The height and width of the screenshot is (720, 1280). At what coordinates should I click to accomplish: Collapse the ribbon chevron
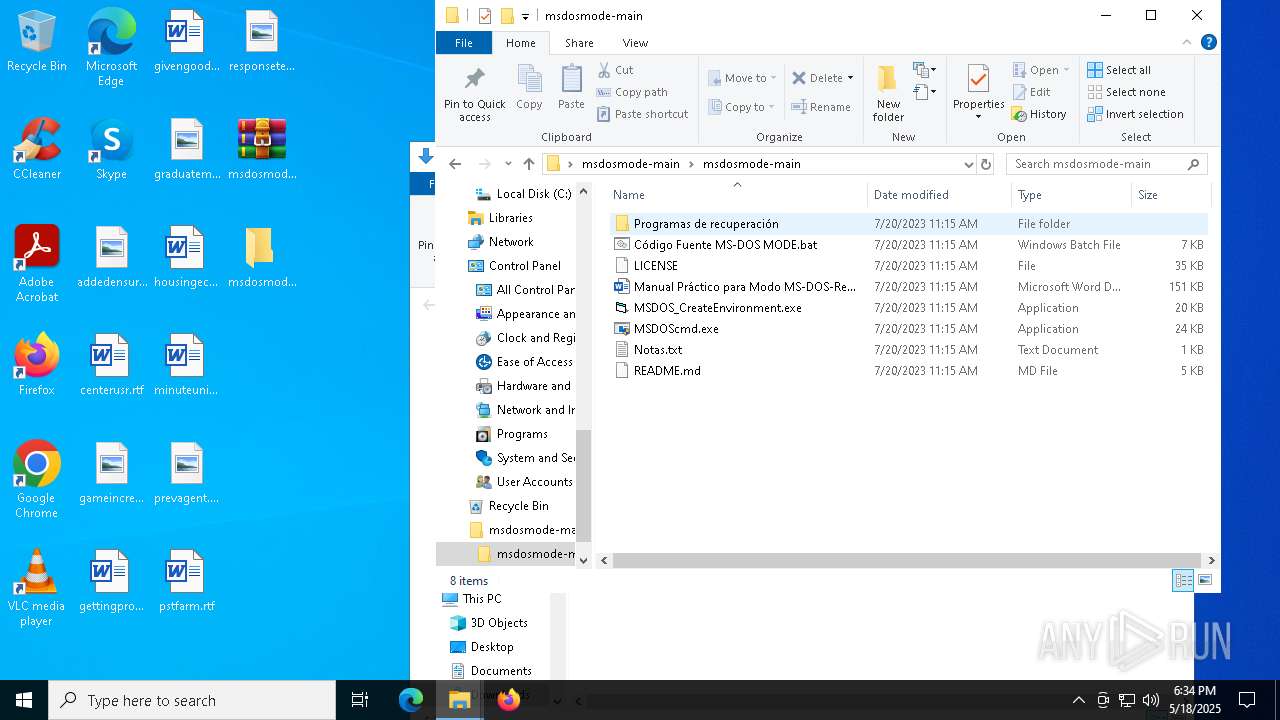pos(1187,43)
